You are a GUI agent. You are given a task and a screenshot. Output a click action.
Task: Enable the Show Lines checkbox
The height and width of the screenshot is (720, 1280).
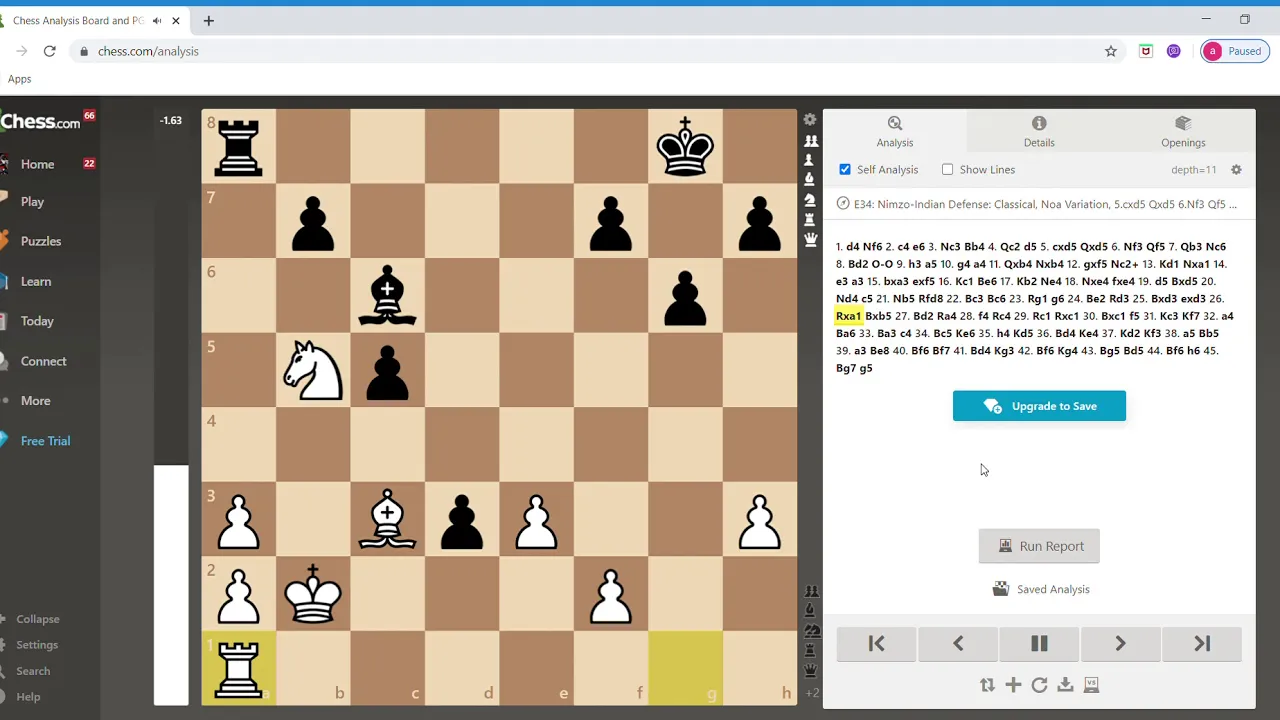947,170
